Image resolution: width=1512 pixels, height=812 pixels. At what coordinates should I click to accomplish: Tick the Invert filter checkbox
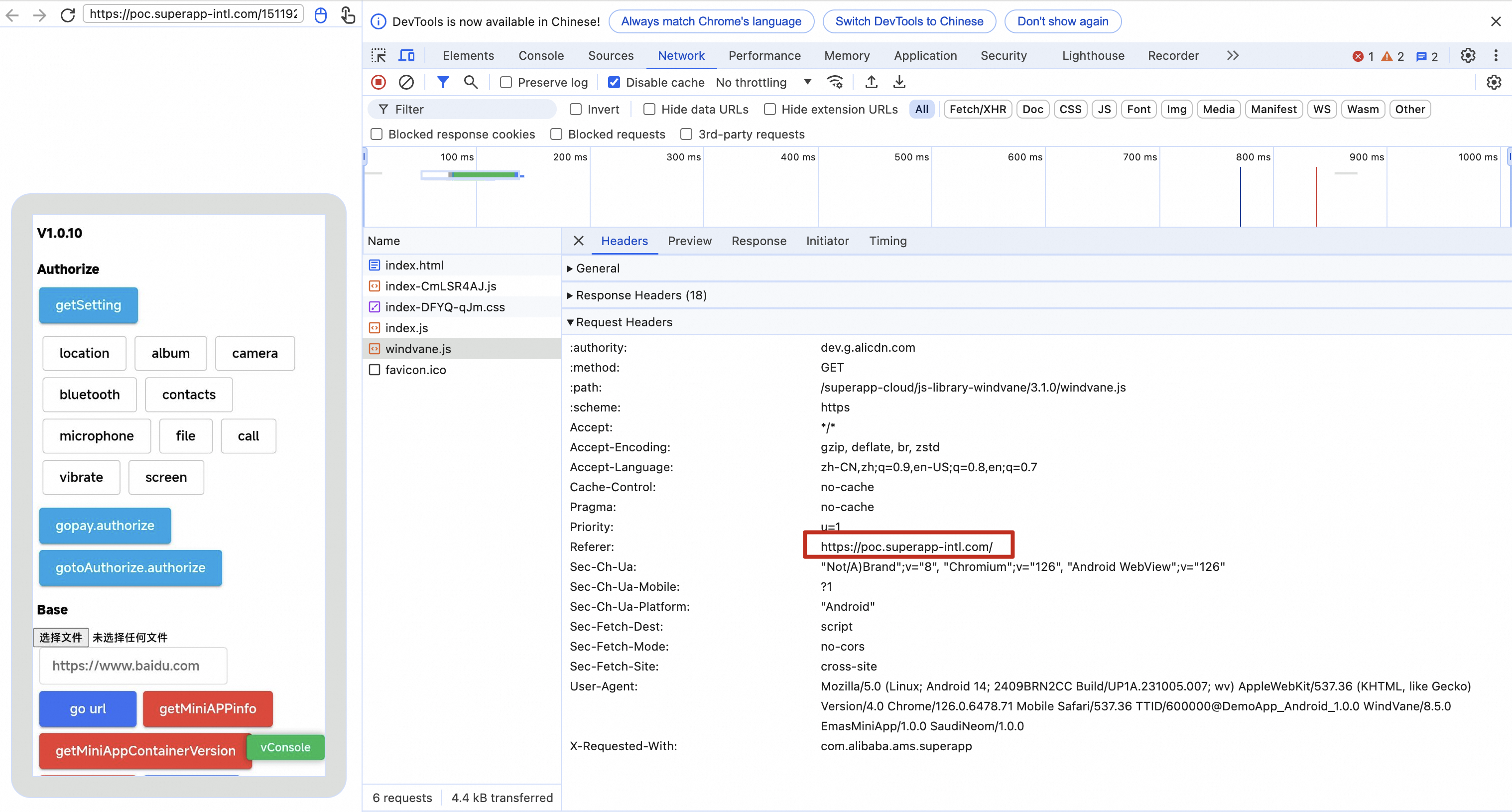tap(576, 109)
